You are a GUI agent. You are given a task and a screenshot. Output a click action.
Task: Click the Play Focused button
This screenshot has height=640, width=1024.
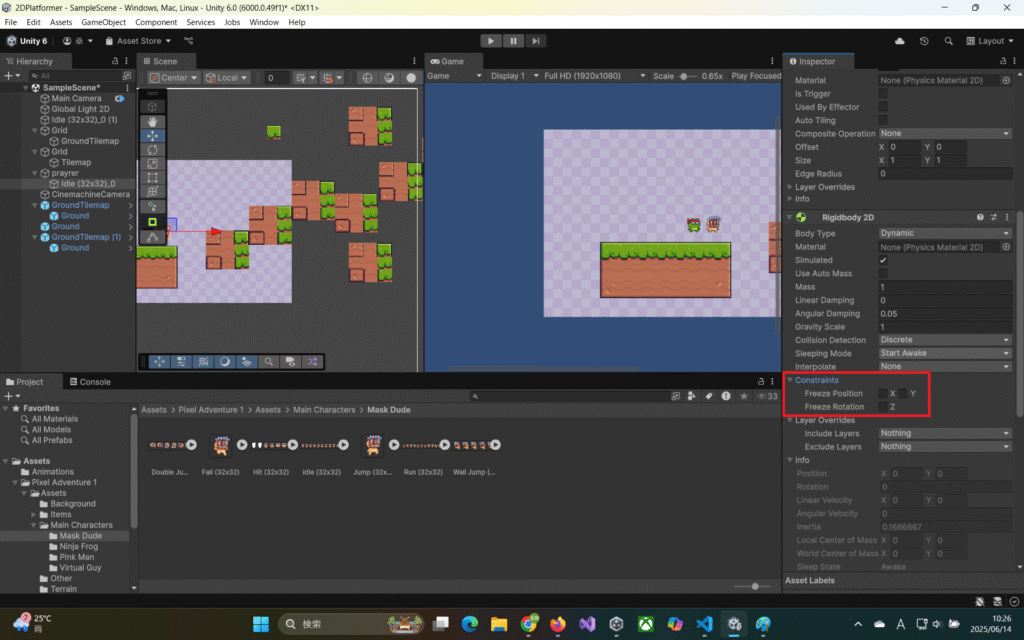[x=756, y=76]
